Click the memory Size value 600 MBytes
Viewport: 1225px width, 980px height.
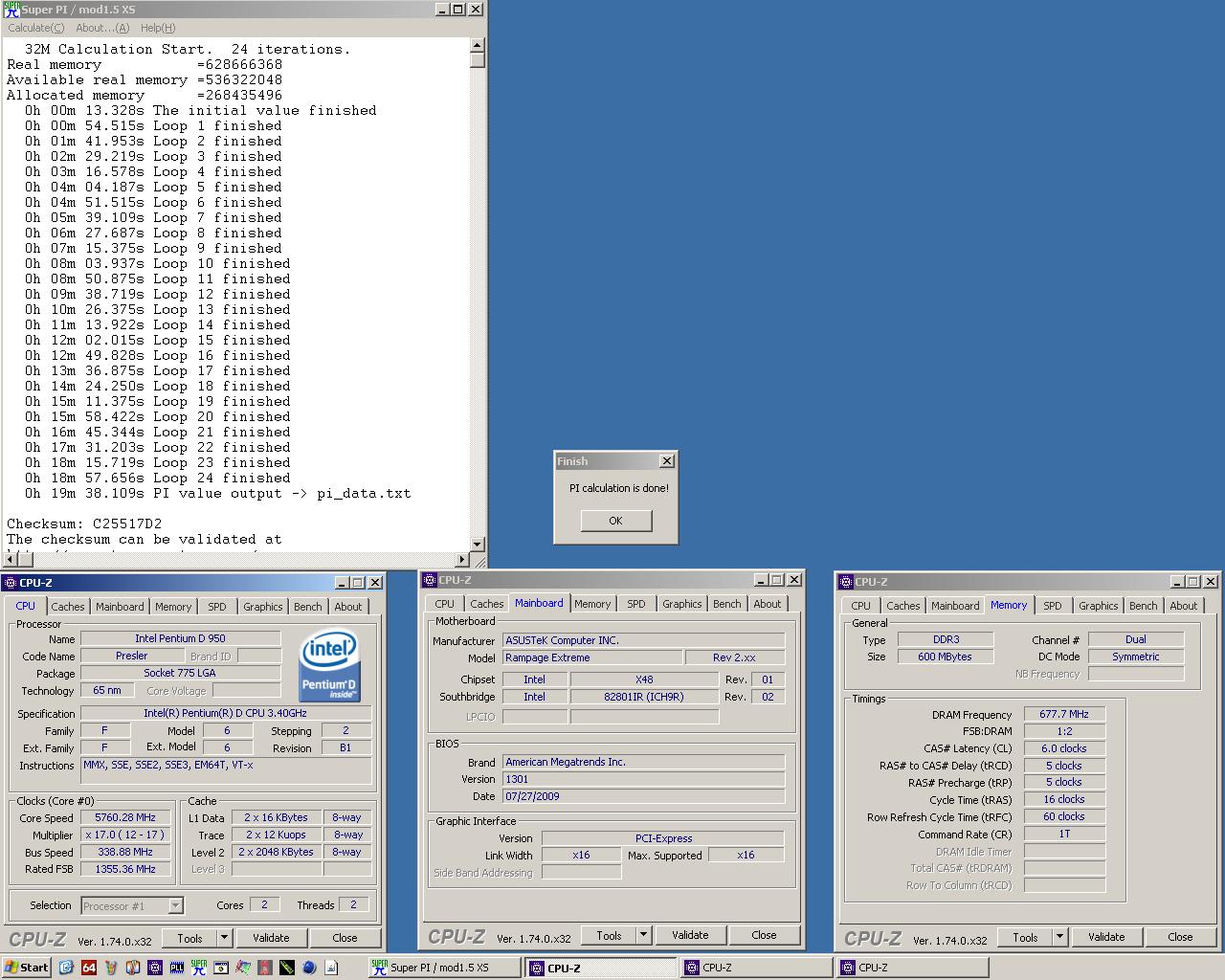point(945,657)
